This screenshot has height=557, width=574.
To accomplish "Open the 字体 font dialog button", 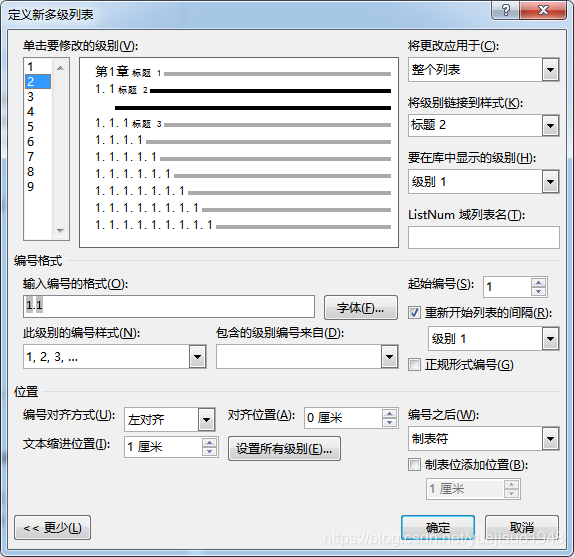I will coord(361,308).
